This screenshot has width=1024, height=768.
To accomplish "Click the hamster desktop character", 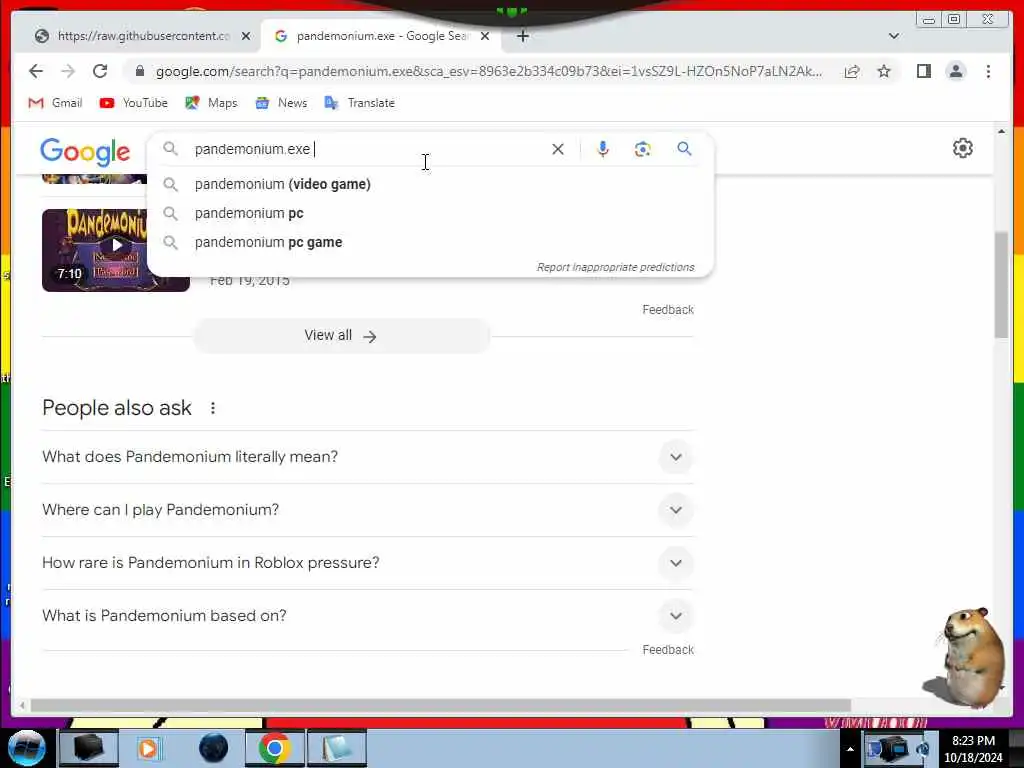I will pyautogui.click(x=968, y=658).
